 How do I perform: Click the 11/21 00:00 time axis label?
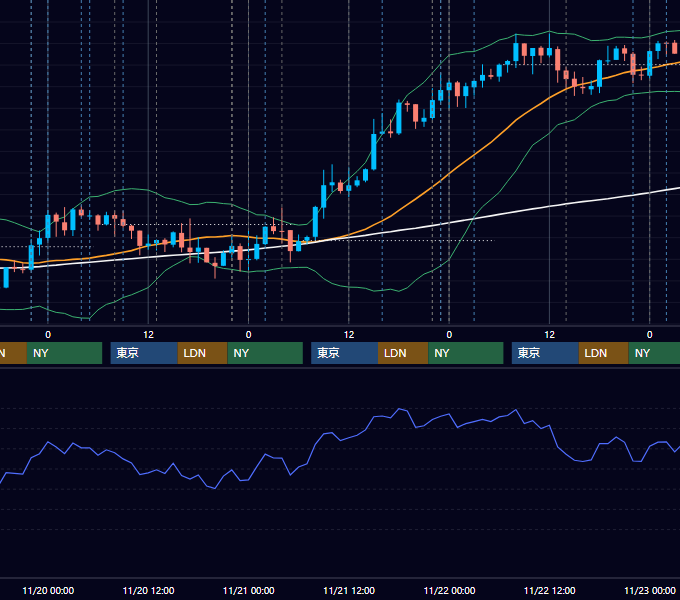pyautogui.click(x=248, y=590)
